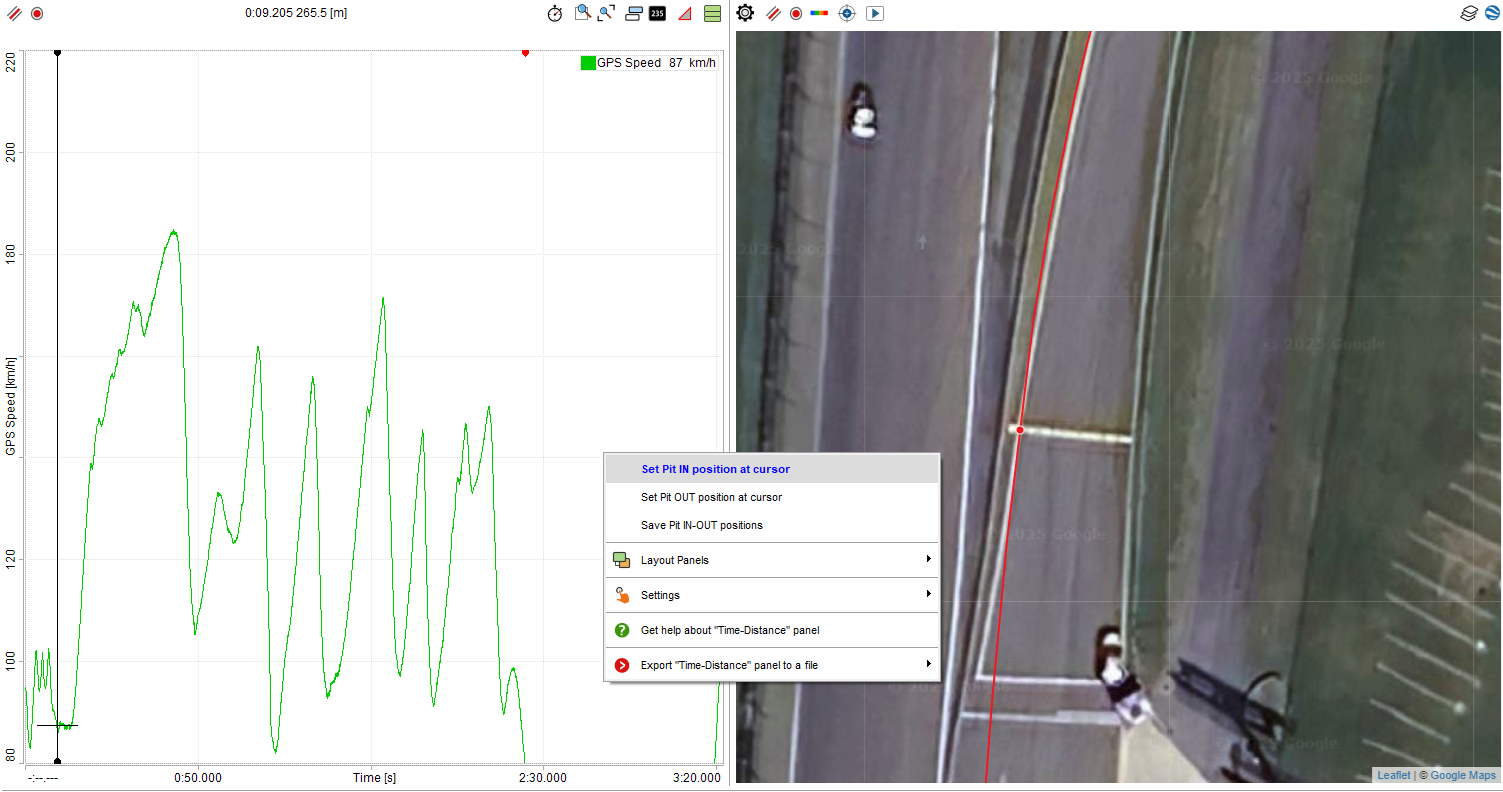
Task: Toggle the red diagonal lines icon above map
Action: pyautogui.click(x=773, y=14)
